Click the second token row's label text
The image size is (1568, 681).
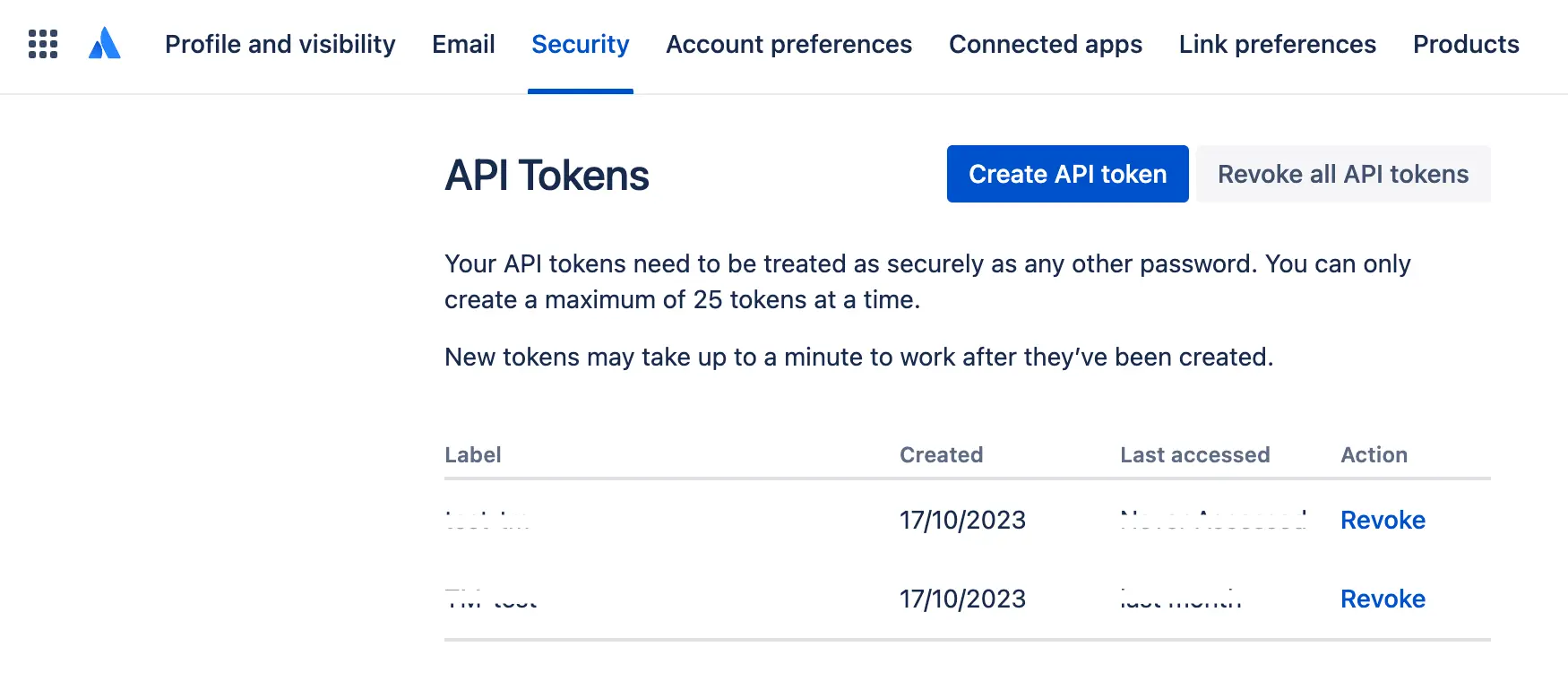coord(491,599)
